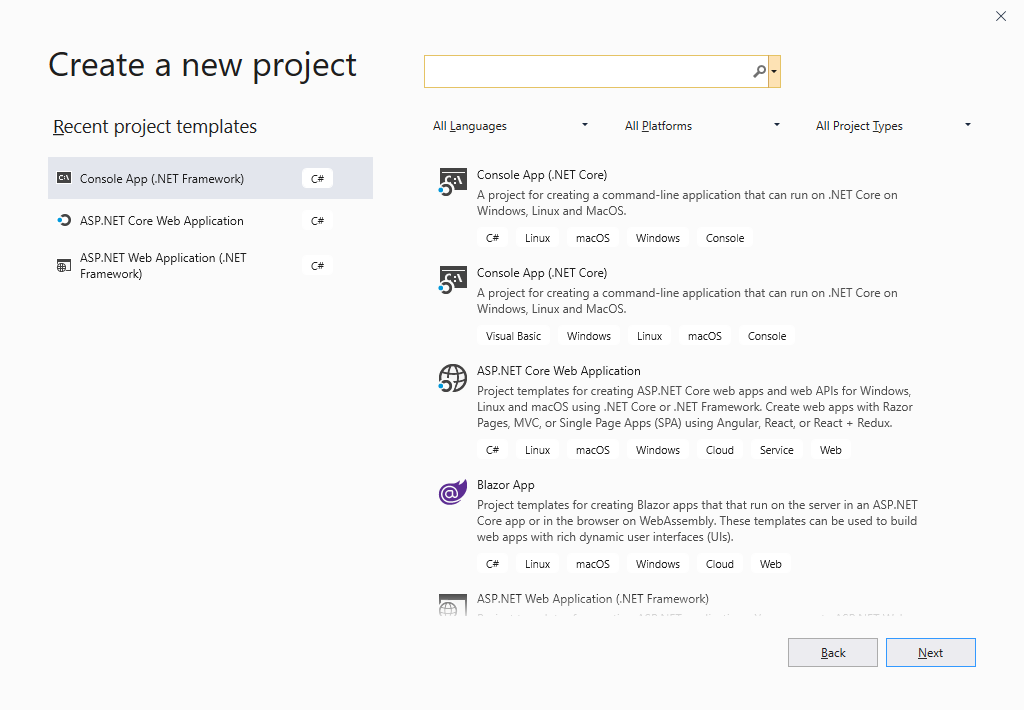
Task: Click the Visual Basic tag
Action: 513,336
